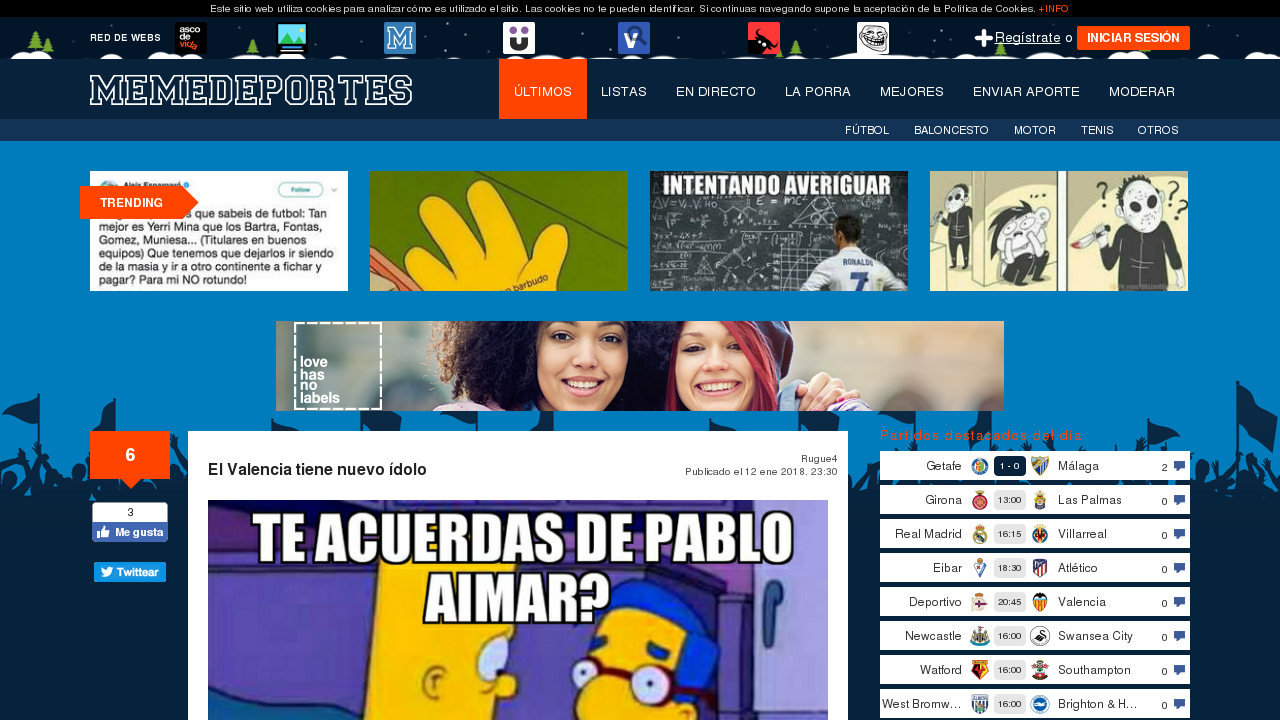The width and height of the screenshot is (1280, 720).
Task: Open the picture-frame network site icon
Action: [x=291, y=38]
